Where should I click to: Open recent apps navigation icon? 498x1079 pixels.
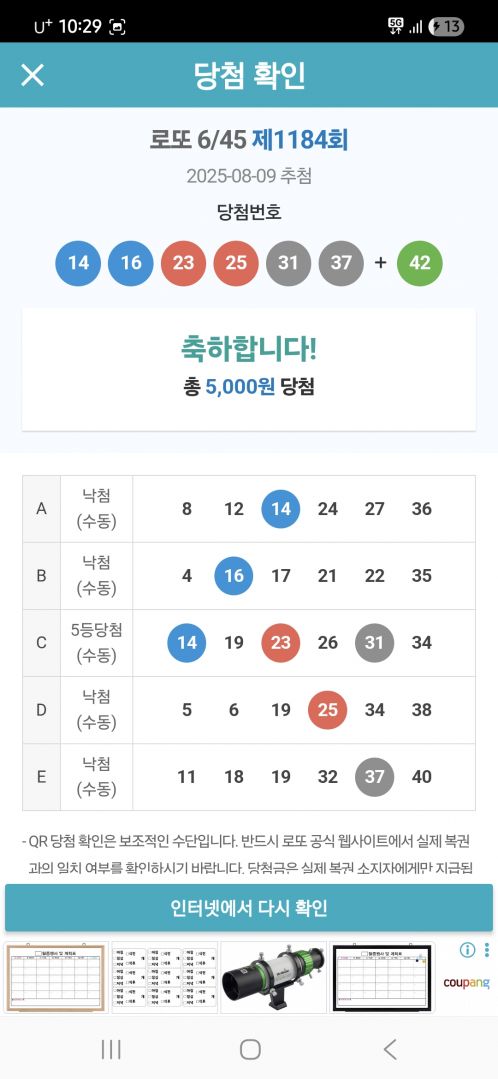point(111,1049)
